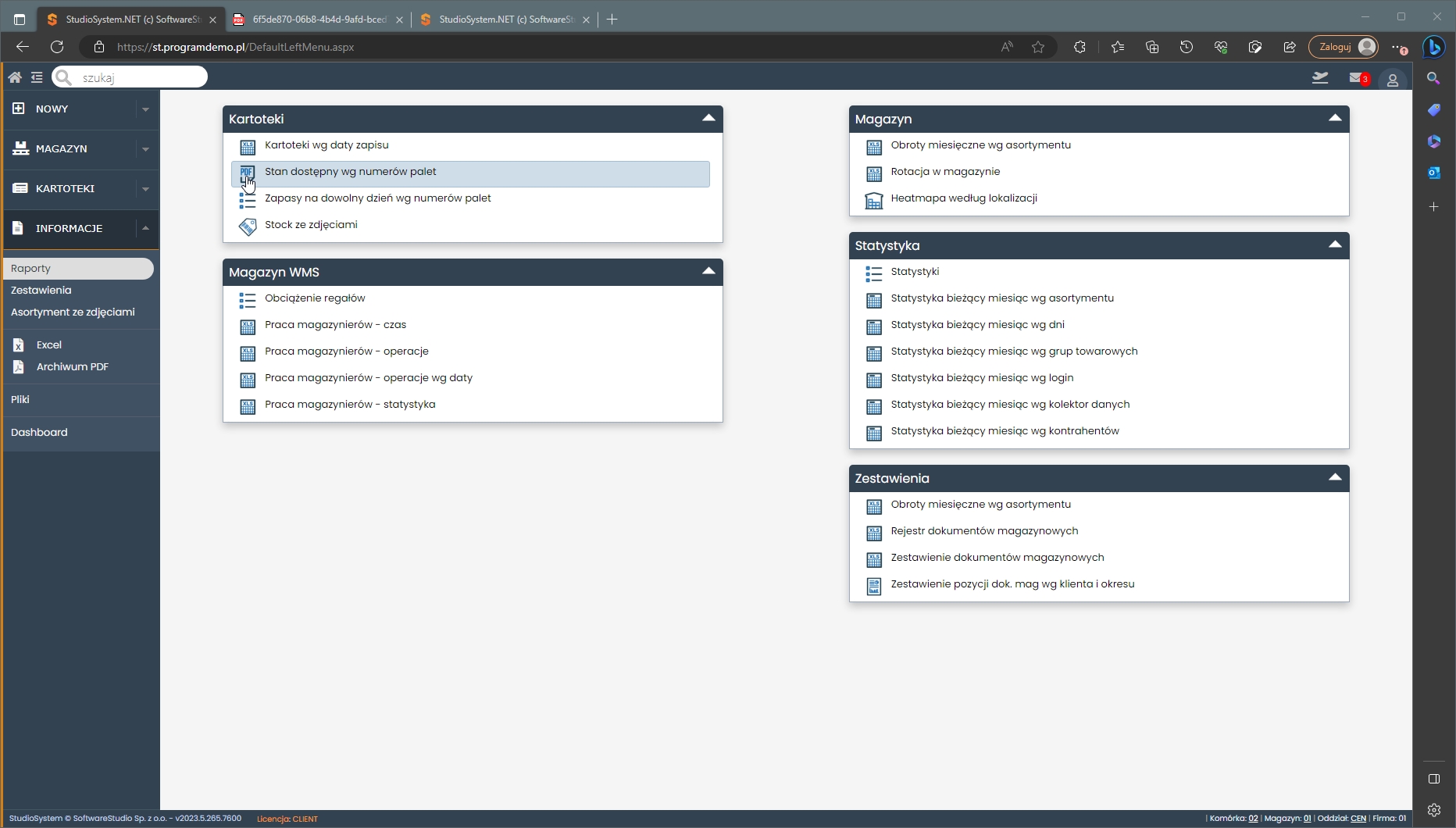Collapse the Statystyka panel arrow
The height and width of the screenshot is (828, 1456).
click(x=1335, y=245)
